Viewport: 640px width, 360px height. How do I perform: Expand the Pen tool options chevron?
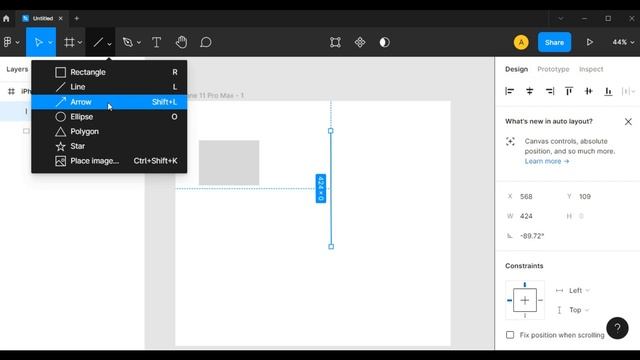[x=139, y=42]
